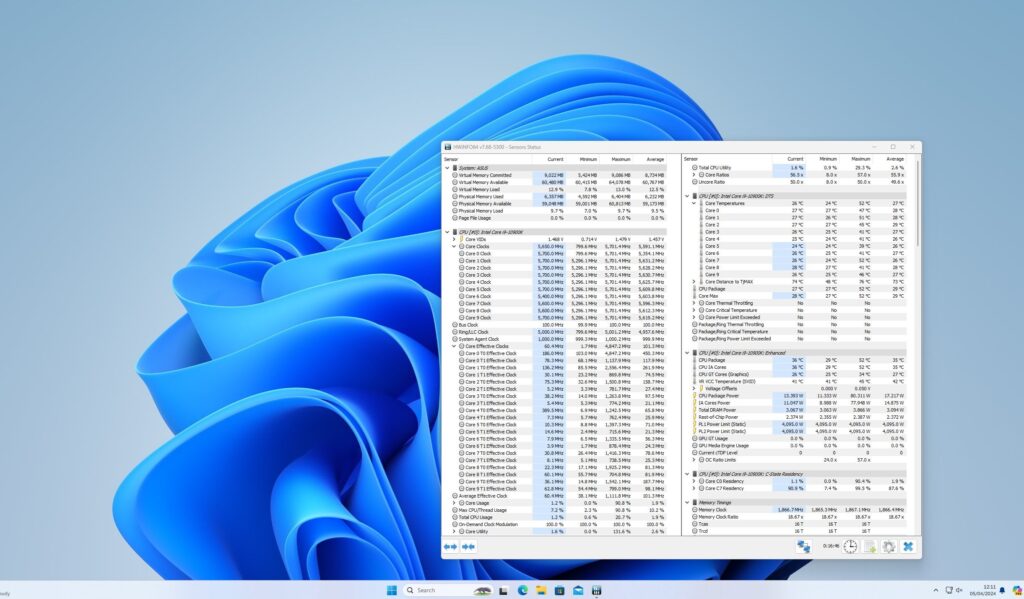Click the Windows Start button on taskbar
The height and width of the screenshot is (599, 1024).
point(392,590)
